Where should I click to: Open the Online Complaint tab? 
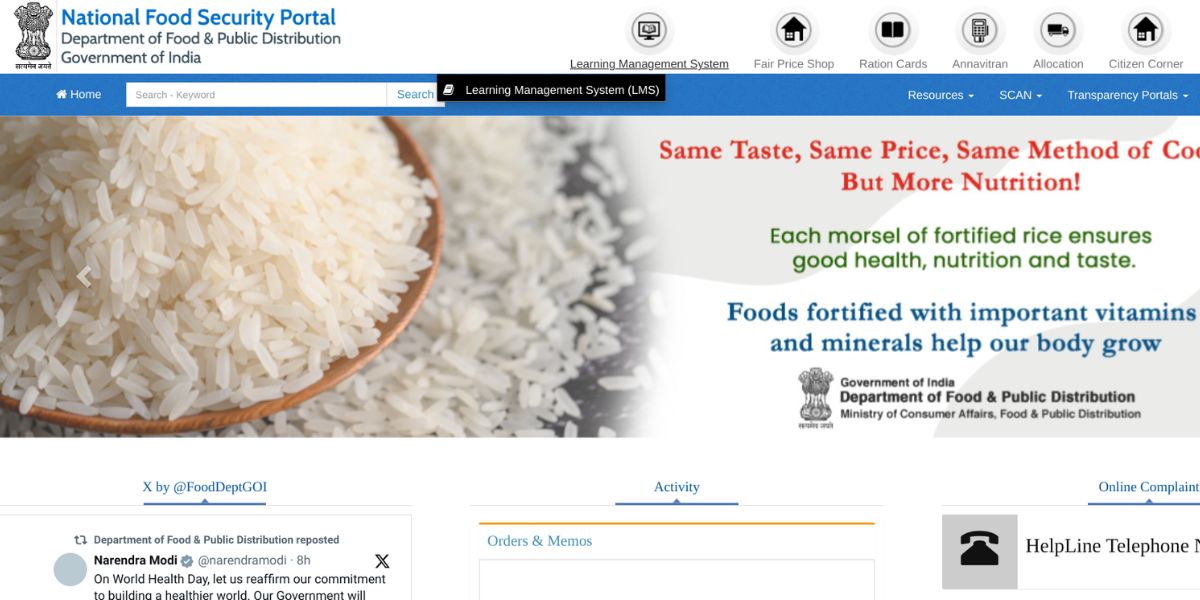tap(1148, 487)
